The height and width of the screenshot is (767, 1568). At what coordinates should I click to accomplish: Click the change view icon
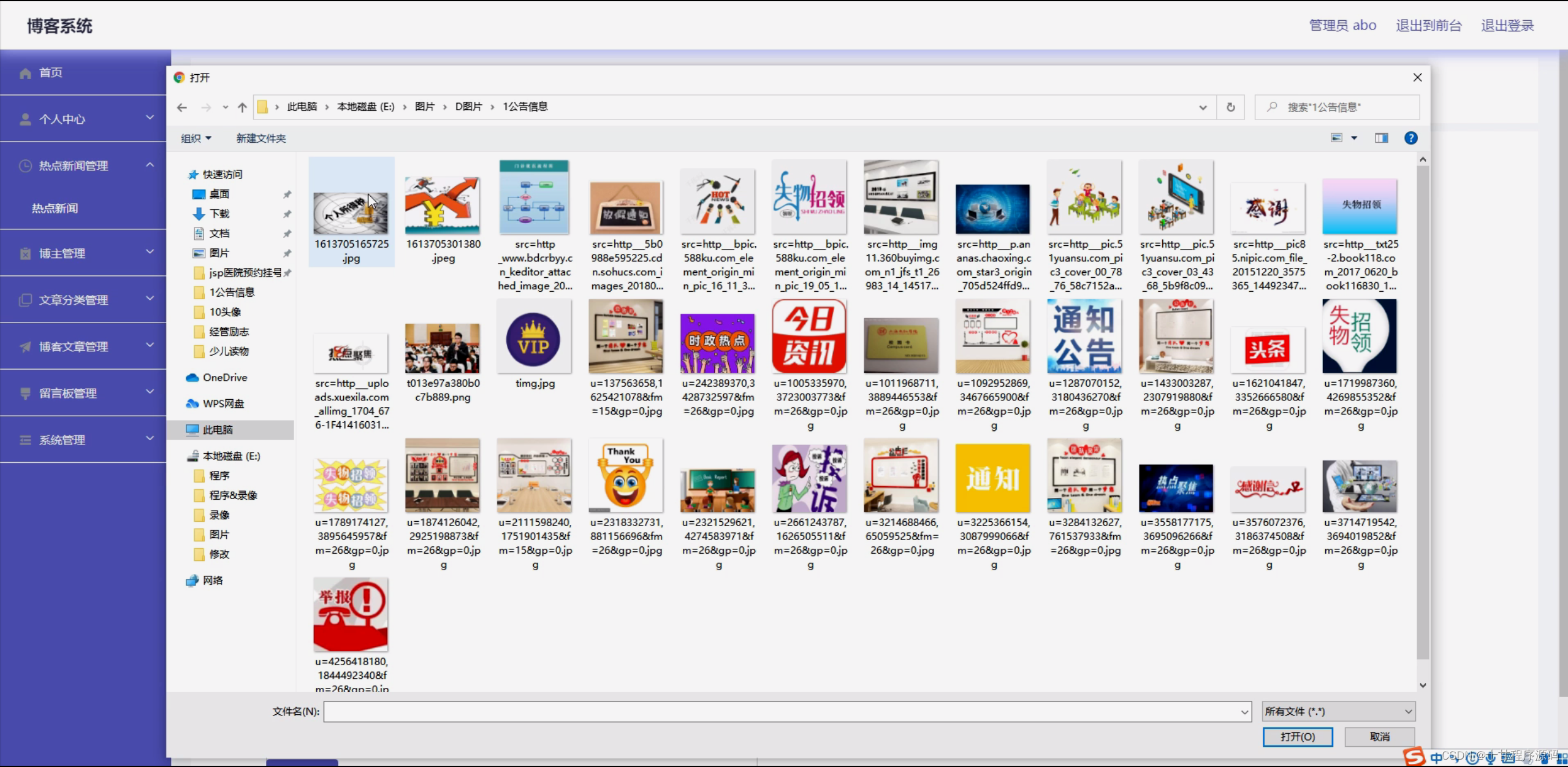pos(1336,138)
